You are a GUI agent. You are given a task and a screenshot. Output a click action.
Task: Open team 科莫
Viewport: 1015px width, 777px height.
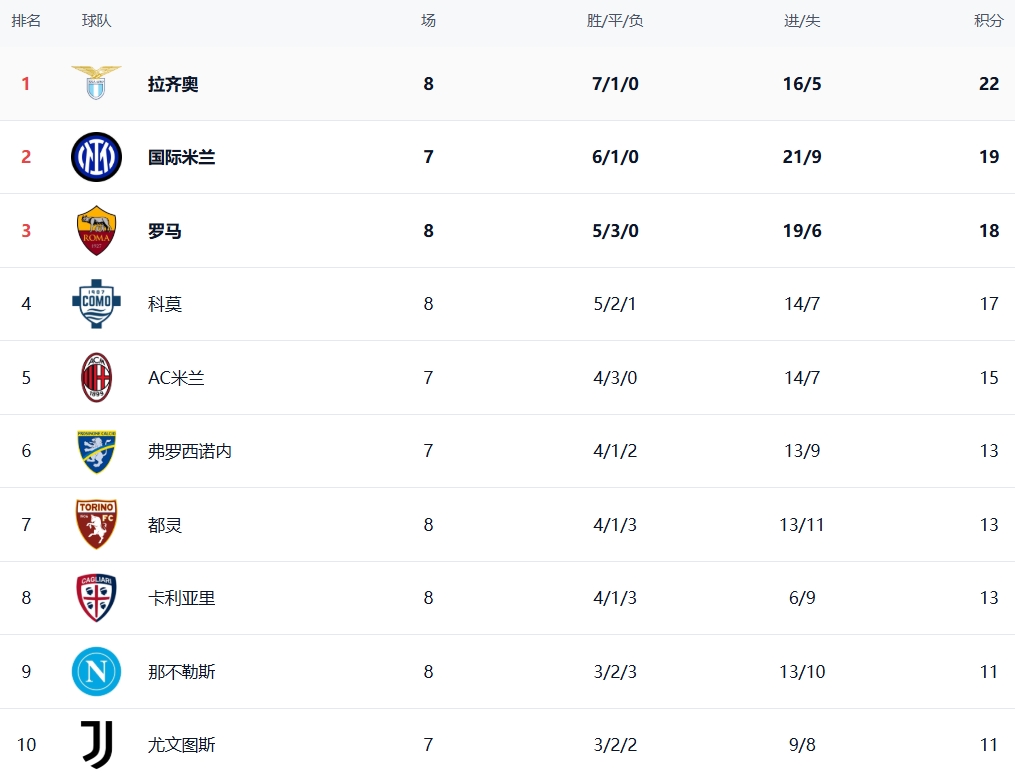click(x=164, y=304)
